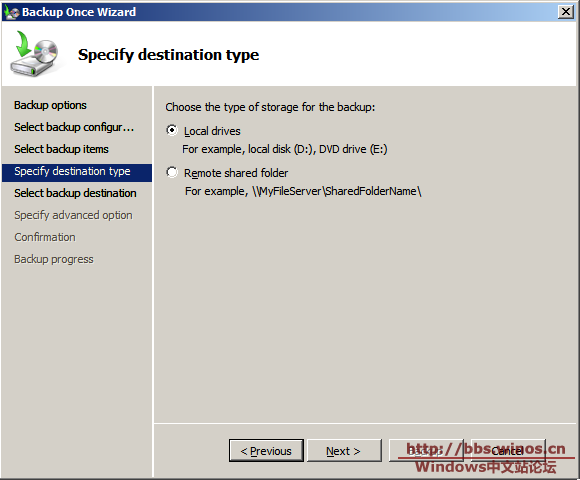Continue with the Next button
This screenshot has height=480, width=580.
[x=344, y=450]
